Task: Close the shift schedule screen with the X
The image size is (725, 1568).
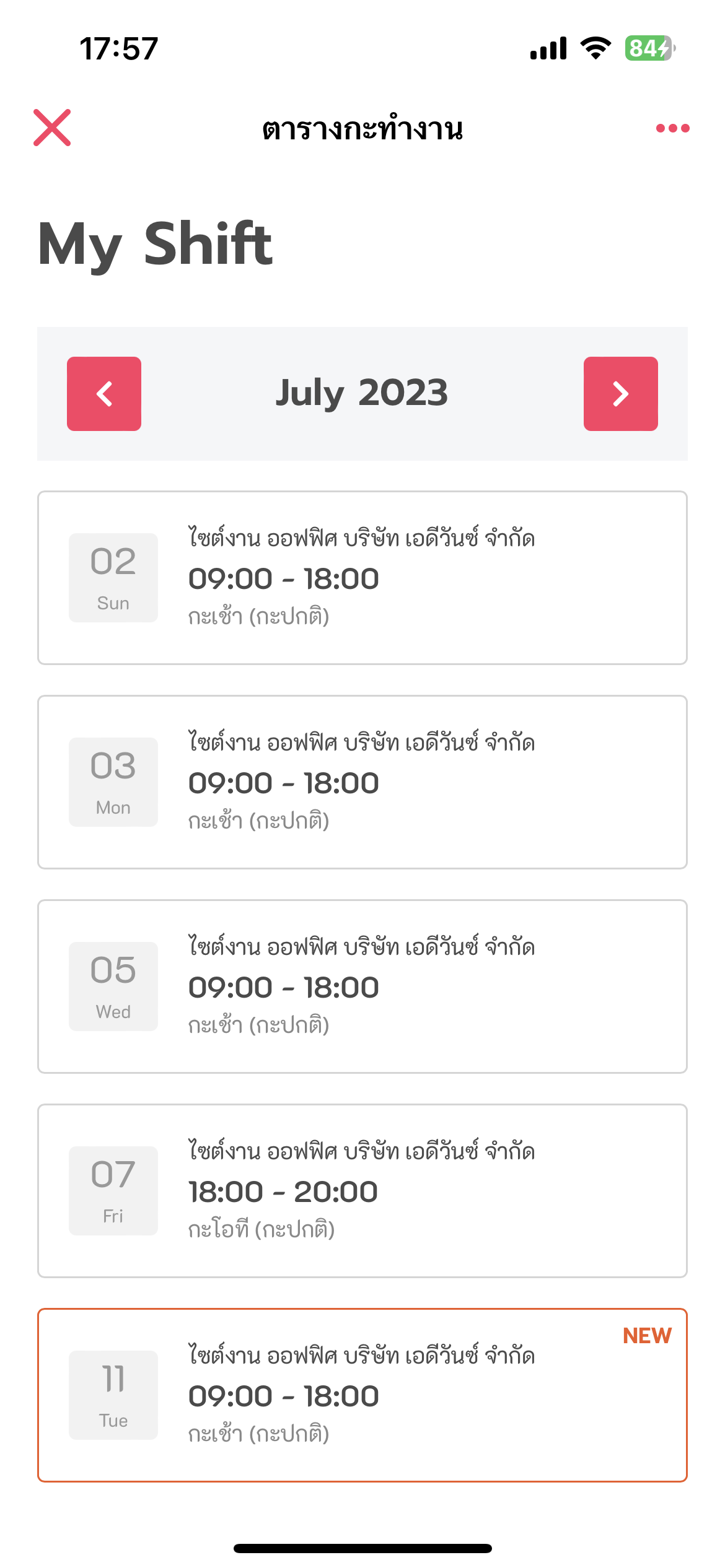Action: (x=52, y=128)
